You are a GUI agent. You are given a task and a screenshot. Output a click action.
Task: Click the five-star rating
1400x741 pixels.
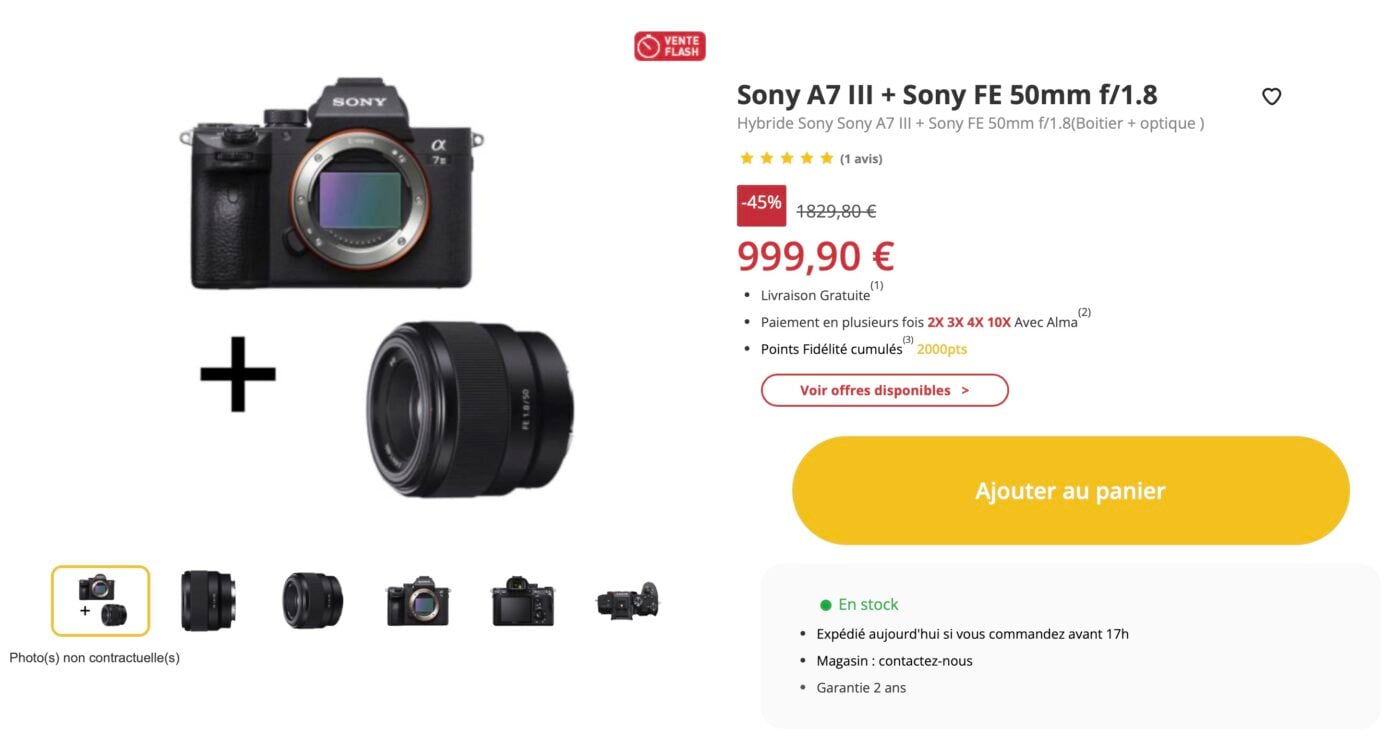[786, 158]
